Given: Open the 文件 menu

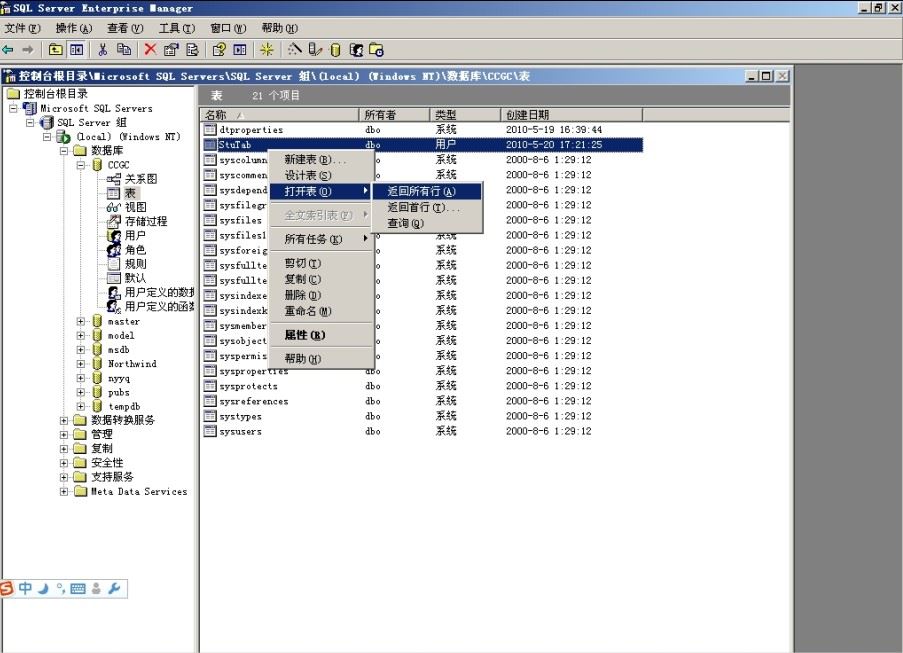Looking at the screenshot, I should [22, 28].
